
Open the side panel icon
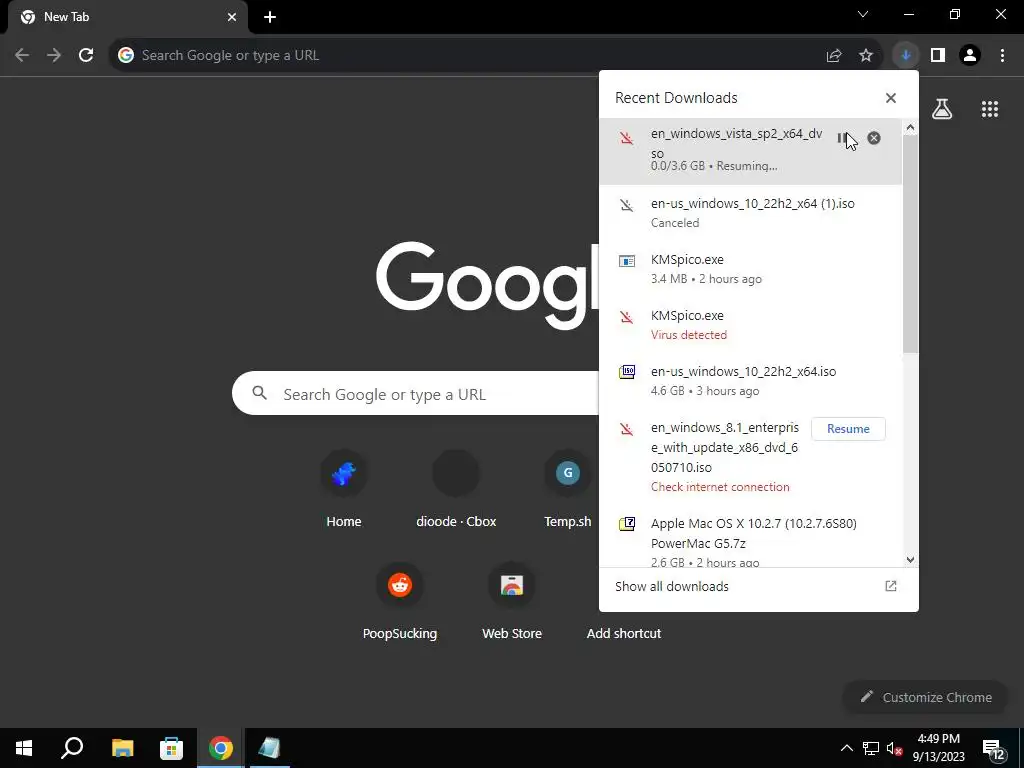[938, 56]
